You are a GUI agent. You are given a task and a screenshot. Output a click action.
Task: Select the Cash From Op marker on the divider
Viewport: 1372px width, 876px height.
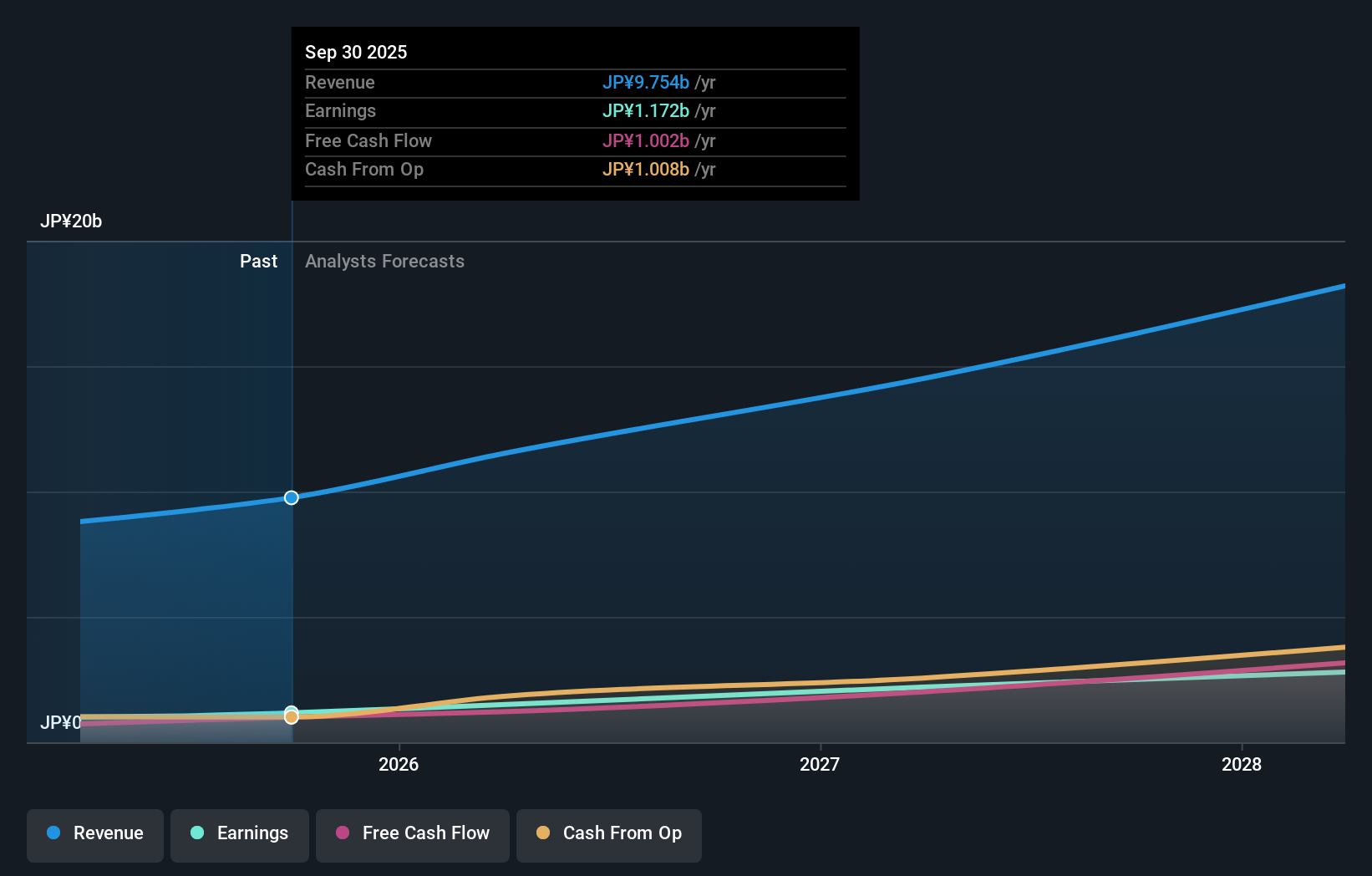pyautogui.click(x=291, y=716)
